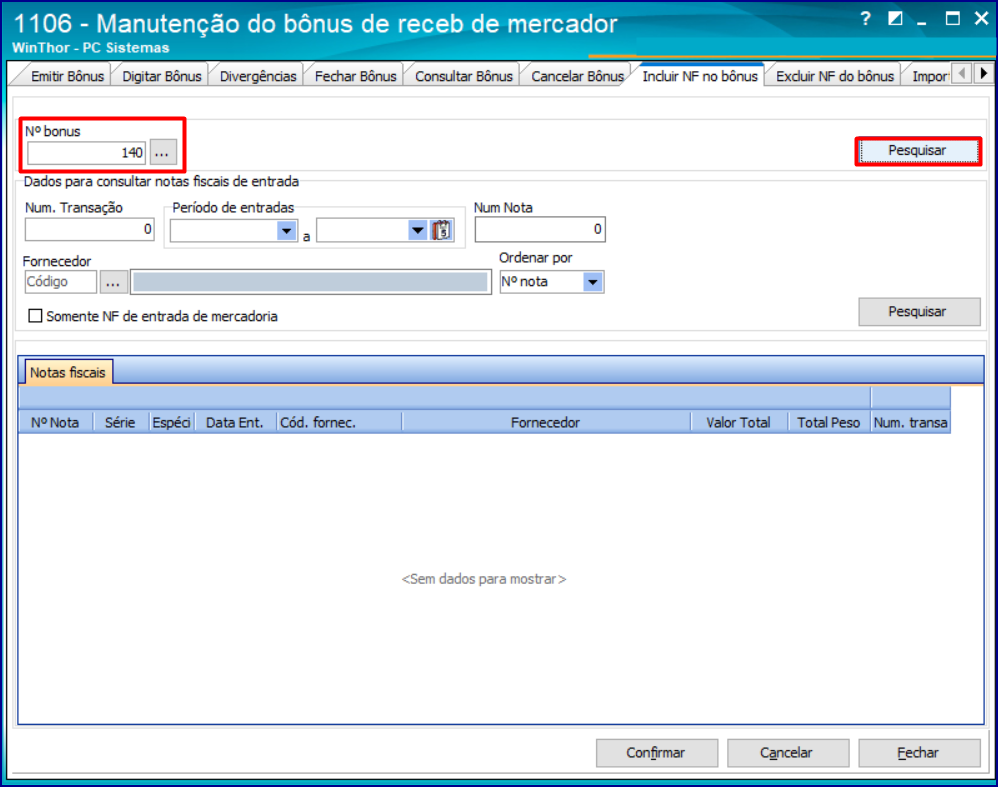Sort by Espéci column header

(x=171, y=423)
